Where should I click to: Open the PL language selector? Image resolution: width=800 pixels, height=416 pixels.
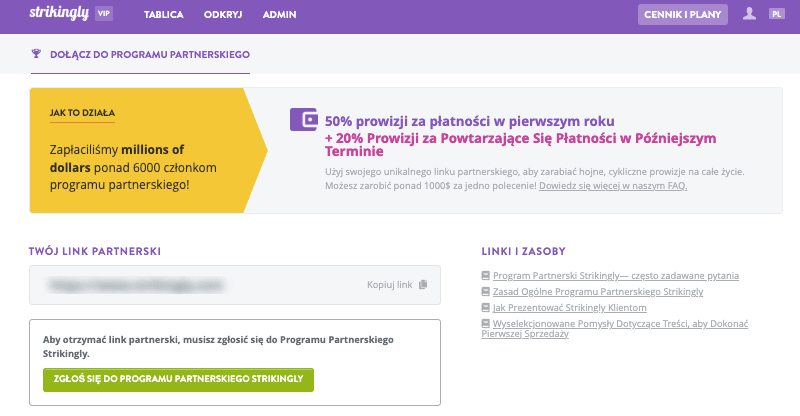pos(777,14)
